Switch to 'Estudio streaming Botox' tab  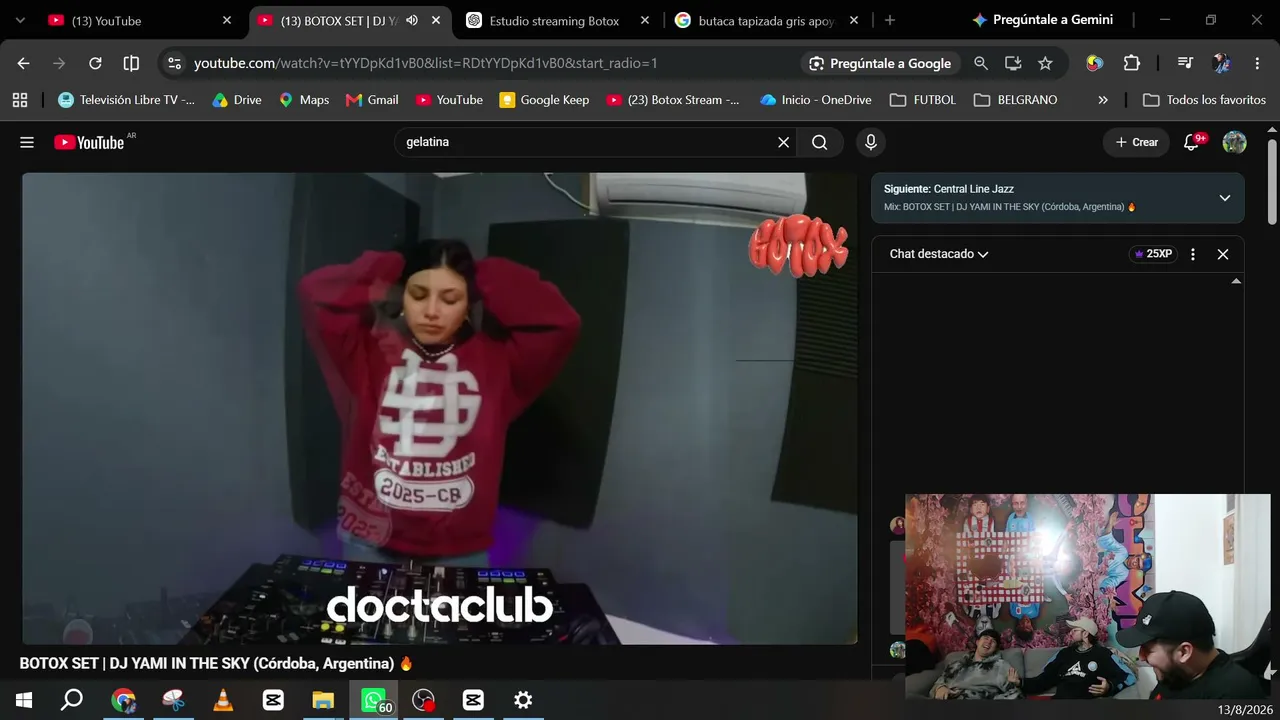(554, 20)
